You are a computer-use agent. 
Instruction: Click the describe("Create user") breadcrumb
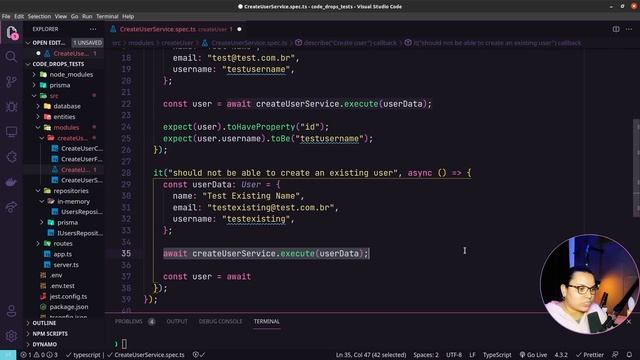346,43
